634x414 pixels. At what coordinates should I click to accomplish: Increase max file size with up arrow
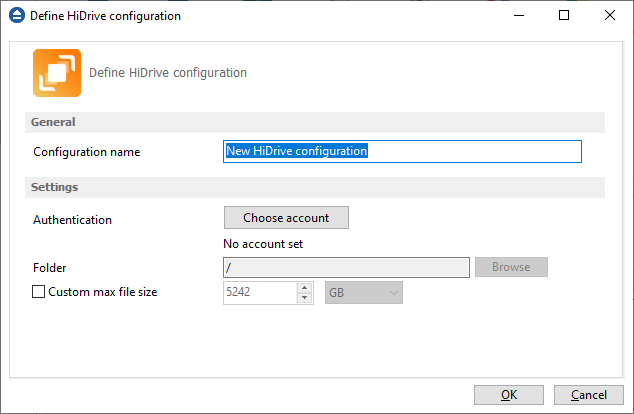pyautogui.click(x=304, y=287)
